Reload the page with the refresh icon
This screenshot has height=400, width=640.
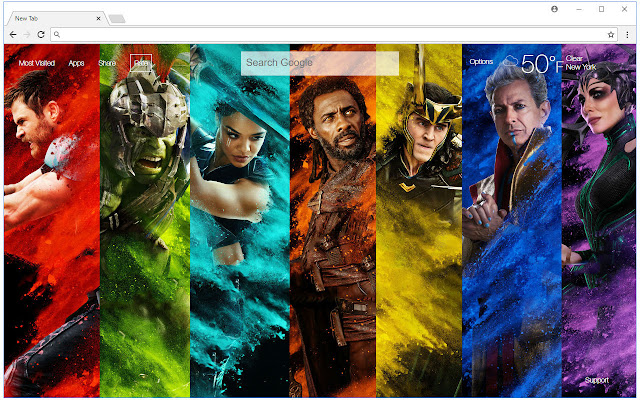[41, 35]
